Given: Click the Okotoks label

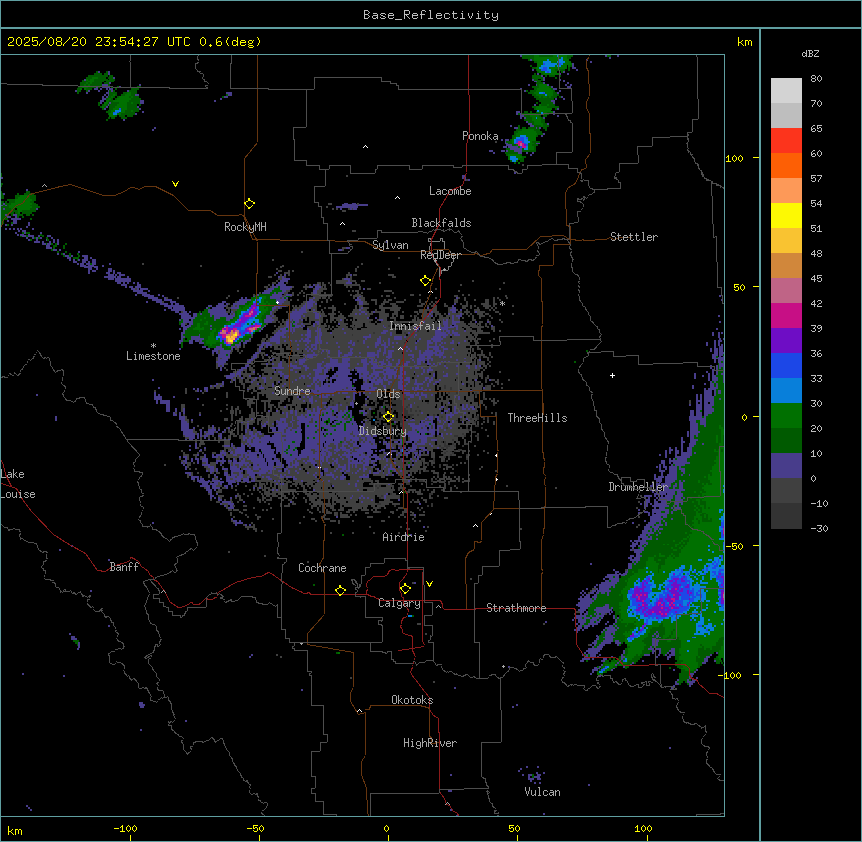Looking at the screenshot, I should point(412,700).
